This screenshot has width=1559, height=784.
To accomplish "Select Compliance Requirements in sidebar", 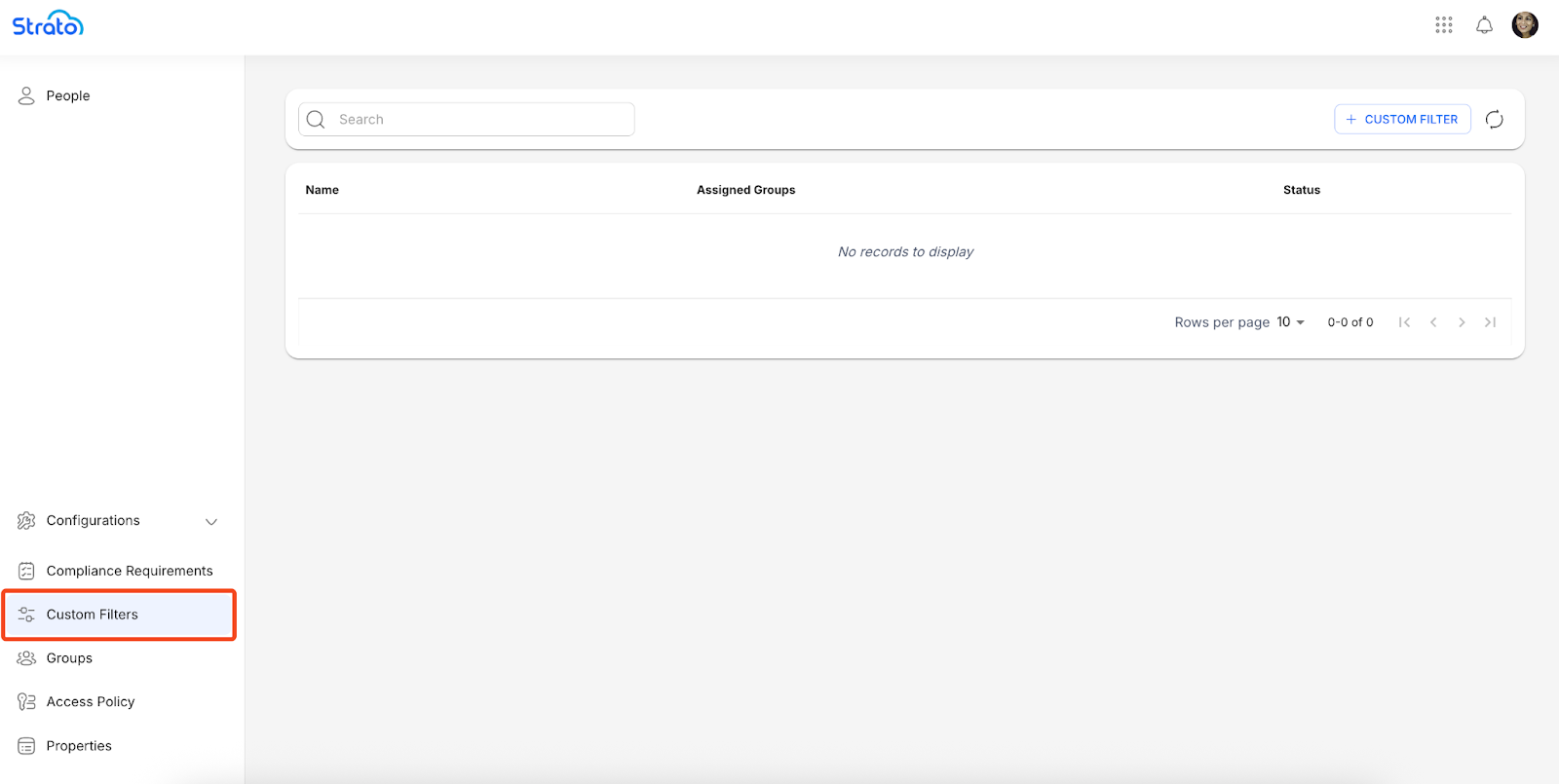I will pyautogui.click(x=129, y=571).
